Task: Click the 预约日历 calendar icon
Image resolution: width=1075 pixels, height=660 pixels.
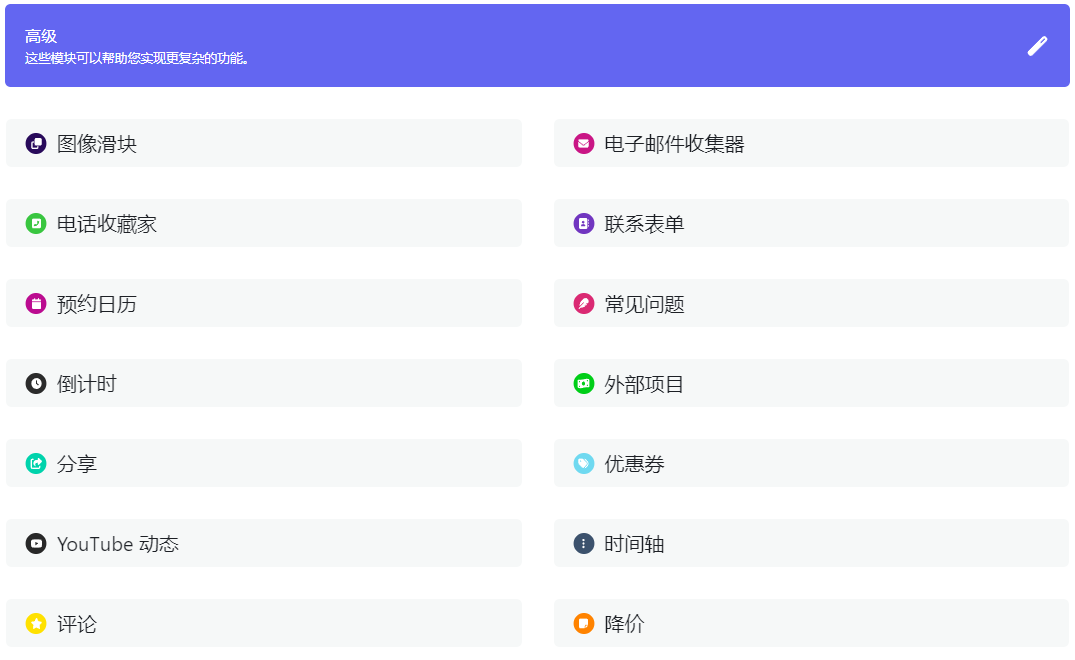Action: (x=36, y=304)
